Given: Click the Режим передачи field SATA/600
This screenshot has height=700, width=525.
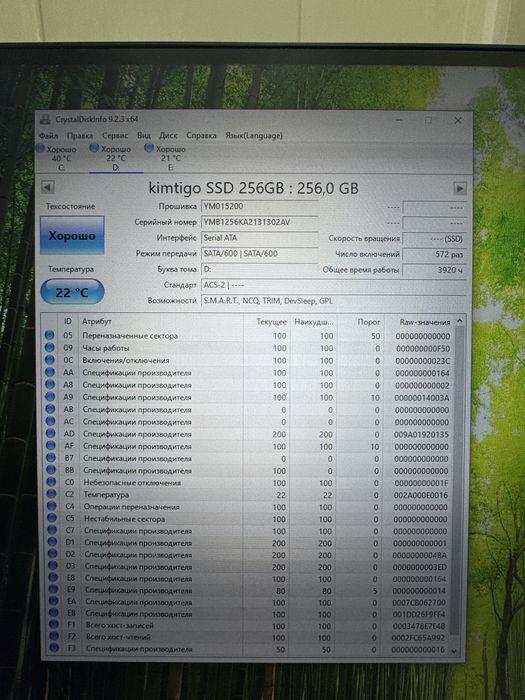Looking at the screenshot, I should (x=259, y=253).
